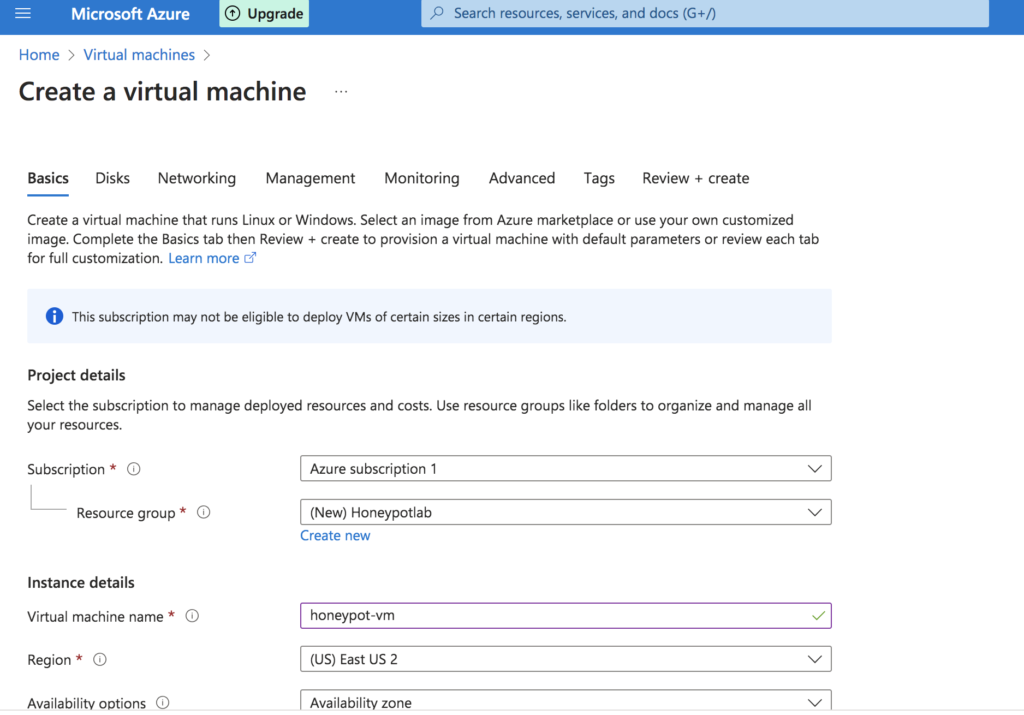Viewport: 1024px width, 715px height.
Task: Click the blue info banner icon
Action: pos(54,317)
